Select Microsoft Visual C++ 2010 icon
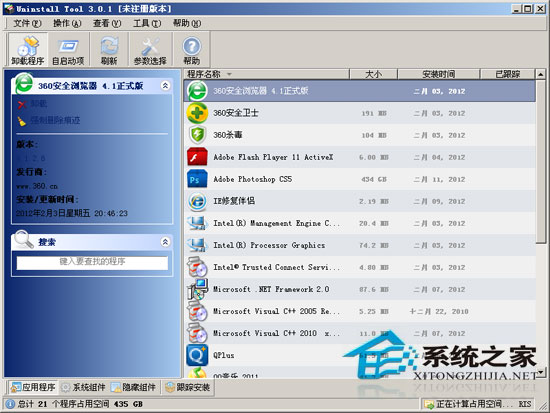The width and height of the screenshot is (550, 413). coord(197,333)
